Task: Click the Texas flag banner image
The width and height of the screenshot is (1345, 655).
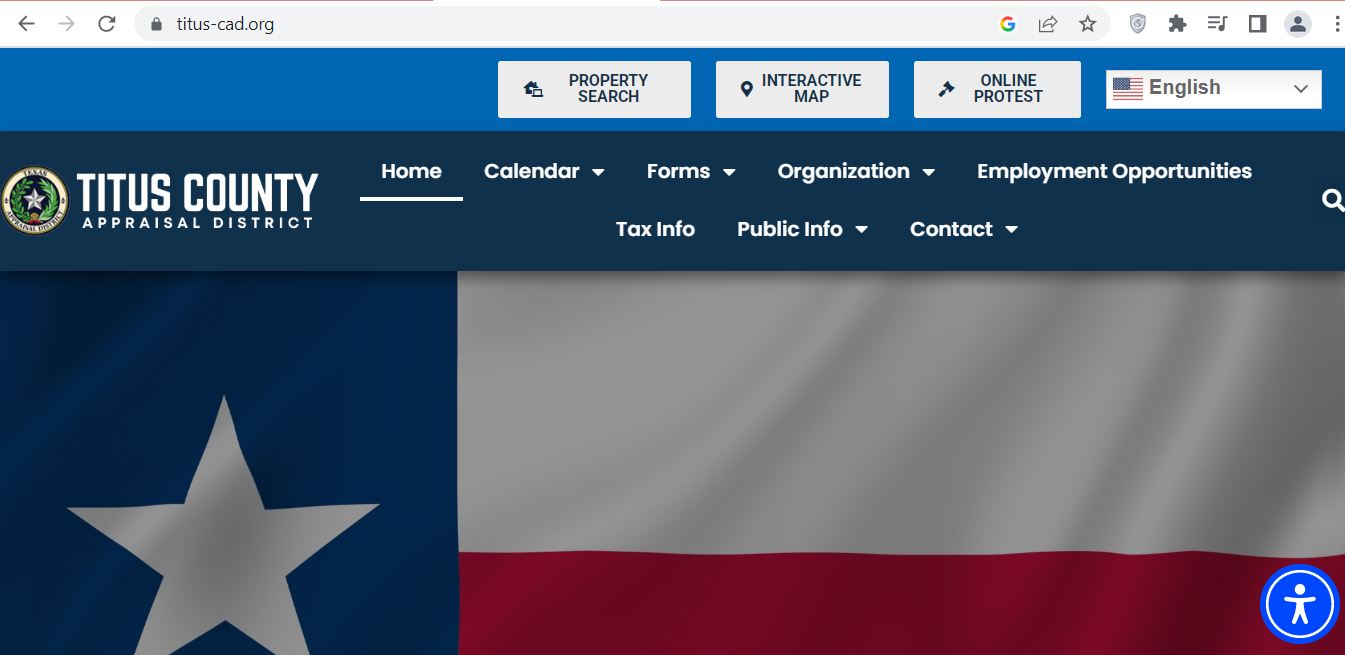Action: [672, 463]
